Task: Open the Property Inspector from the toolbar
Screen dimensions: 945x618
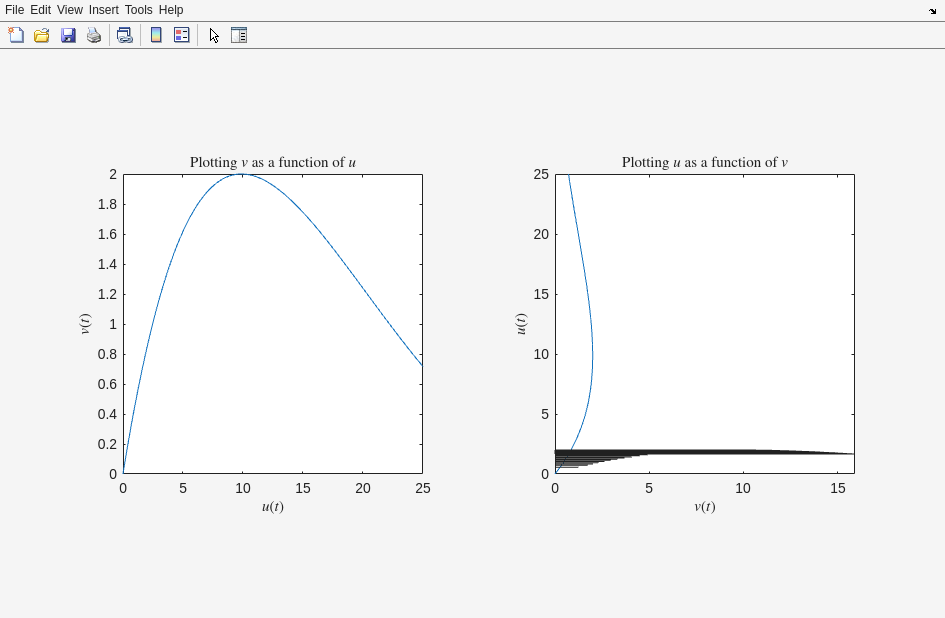Action: 239,35
